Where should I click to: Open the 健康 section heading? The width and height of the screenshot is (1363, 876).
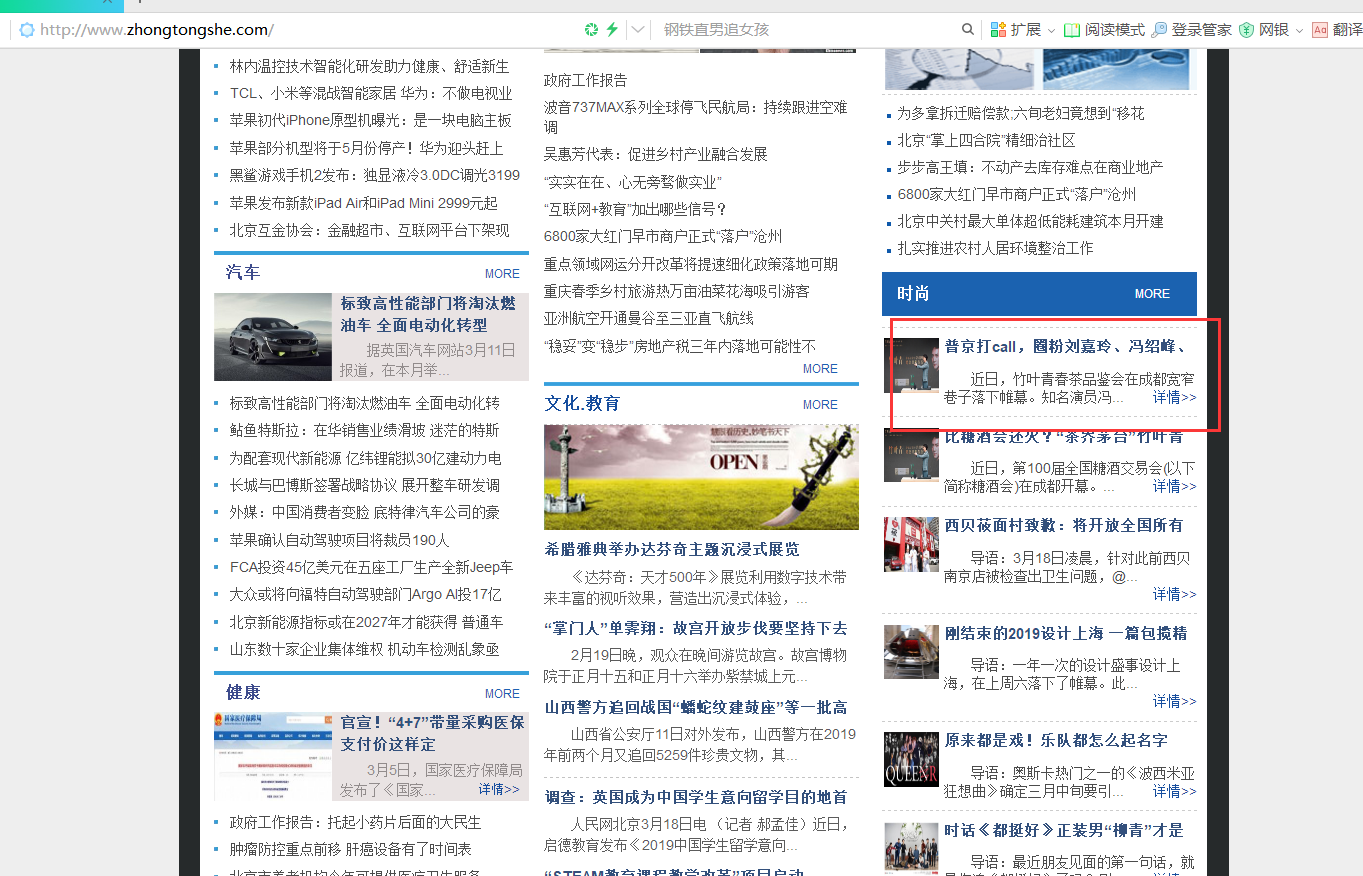[243, 692]
